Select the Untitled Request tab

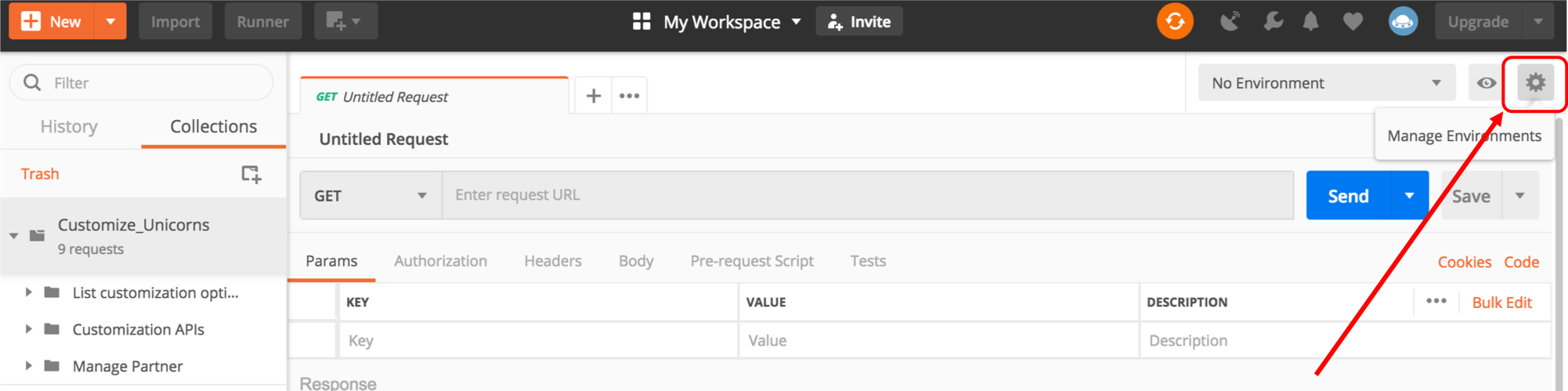(x=434, y=96)
